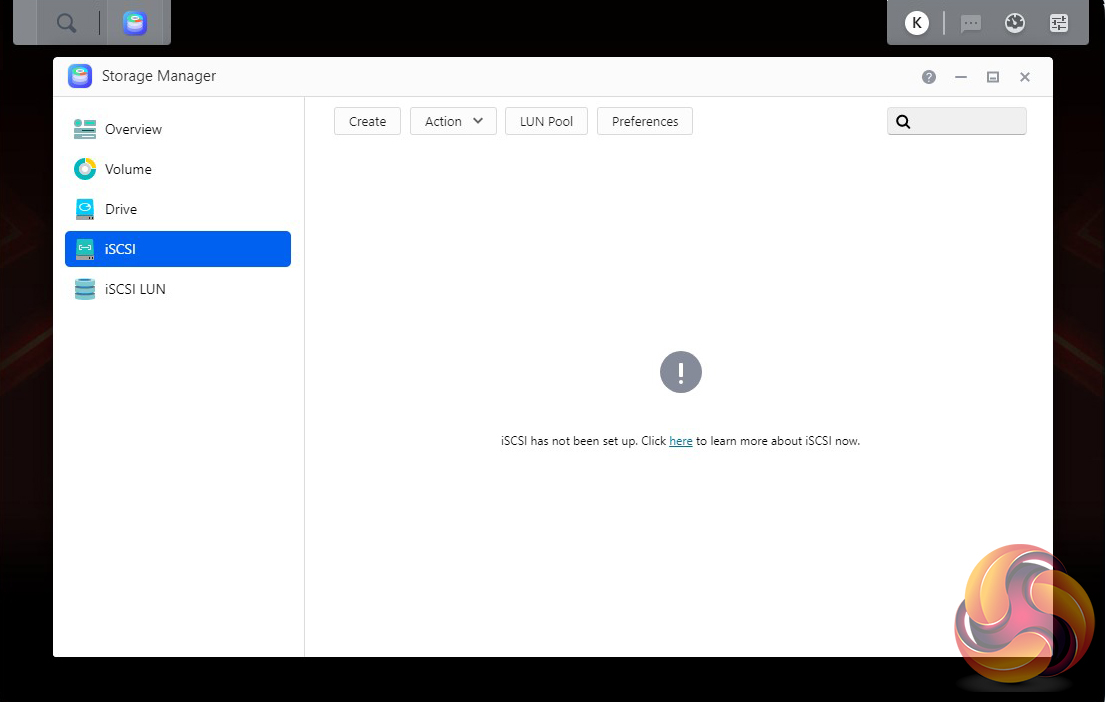Open the user account K avatar

916,23
